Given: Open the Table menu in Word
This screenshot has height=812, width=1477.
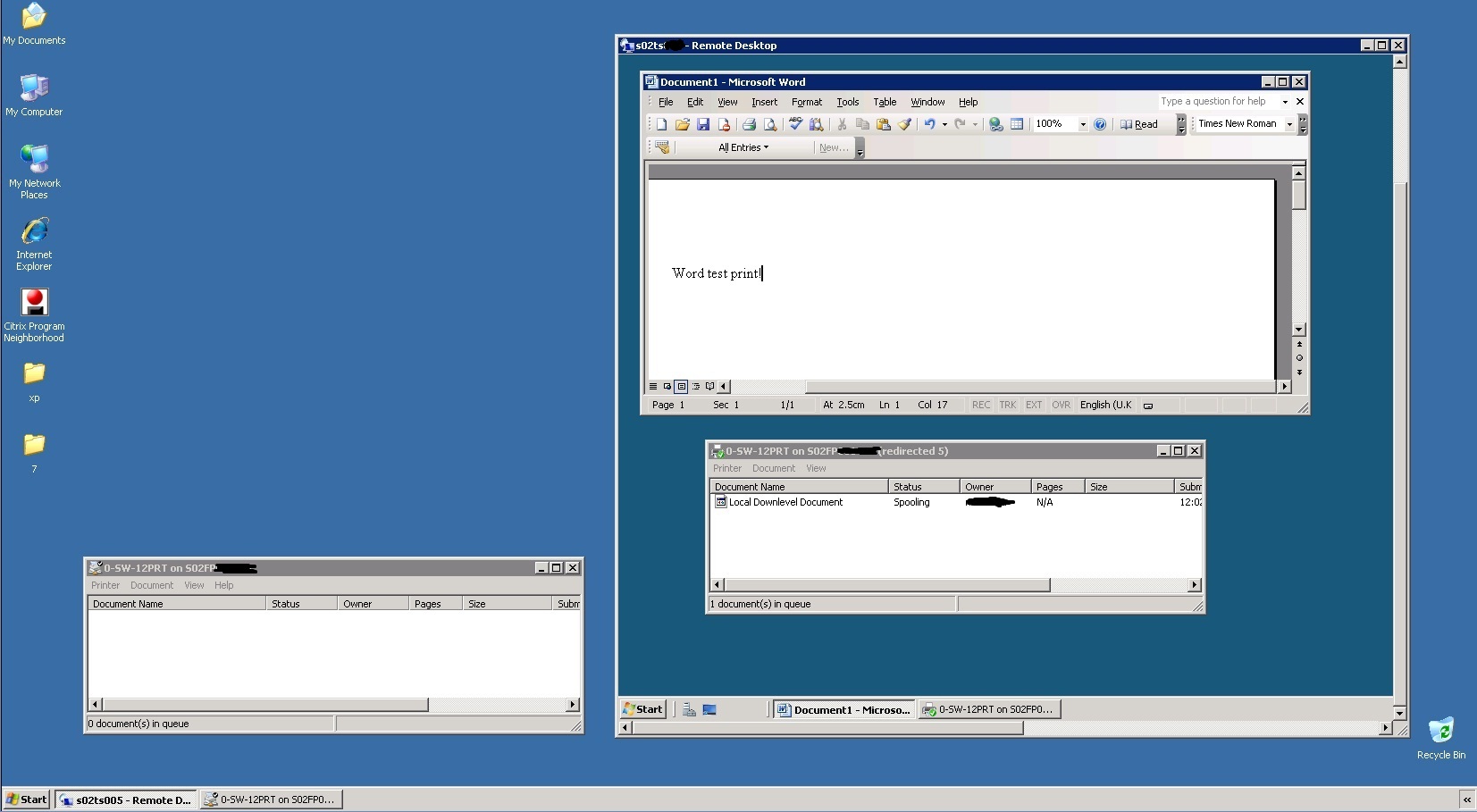Looking at the screenshot, I should (885, 102).
